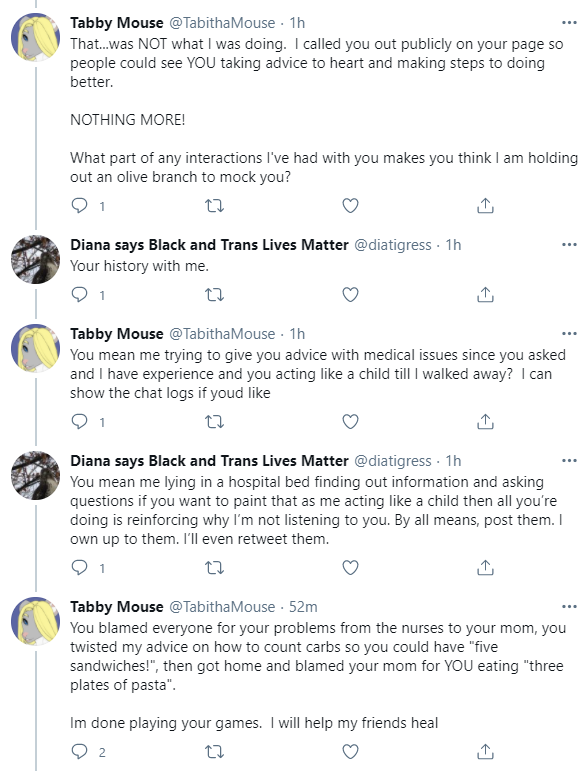This screenshot has height=771, width=587.
Task: Retweet the "NOTHING MORE!" tweet
Action: (214, 206)
